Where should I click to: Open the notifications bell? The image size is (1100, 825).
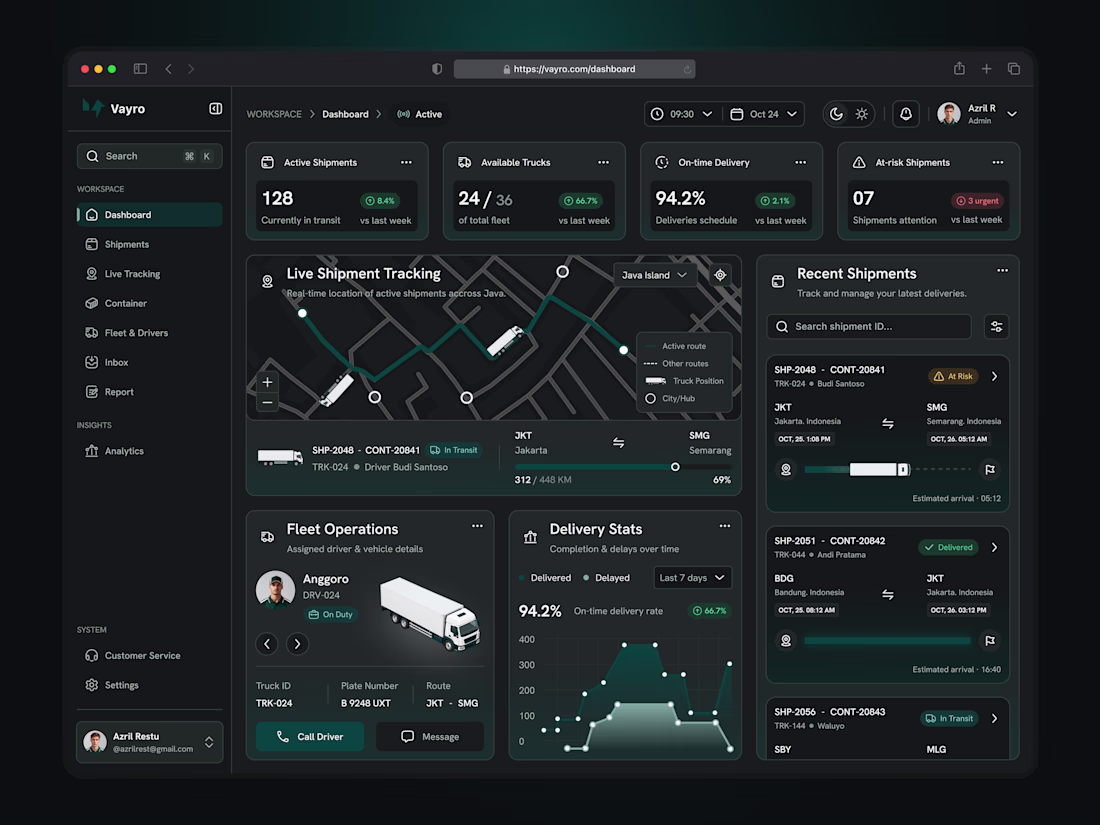[x=906, y=114]
